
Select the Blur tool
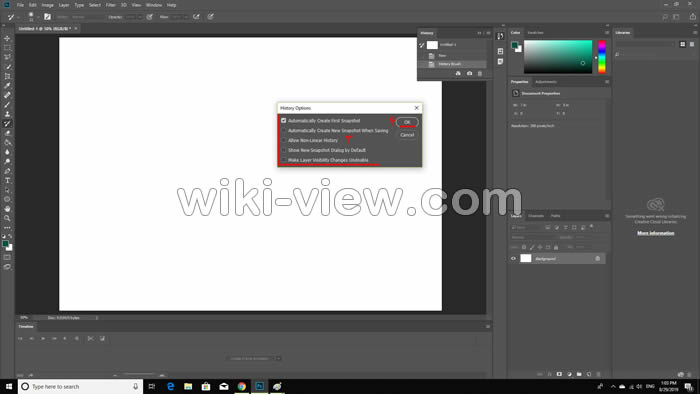pyautogui.click(x=7, y=152)
